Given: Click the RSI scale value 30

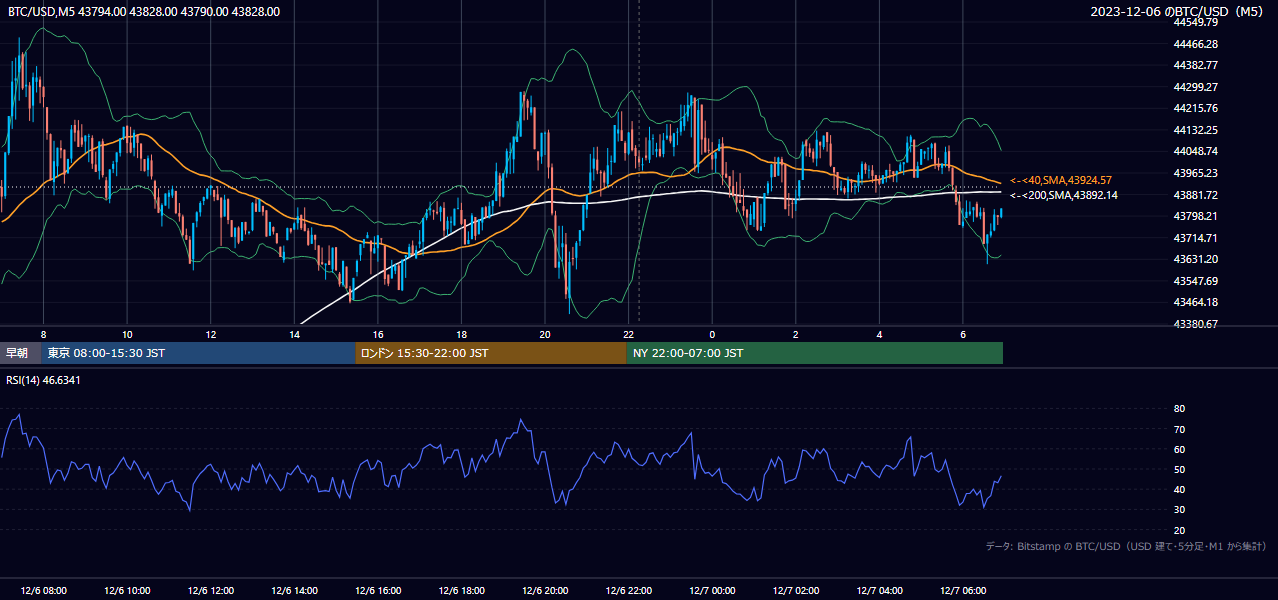Looking at the screenshot, I should 1179,510.
